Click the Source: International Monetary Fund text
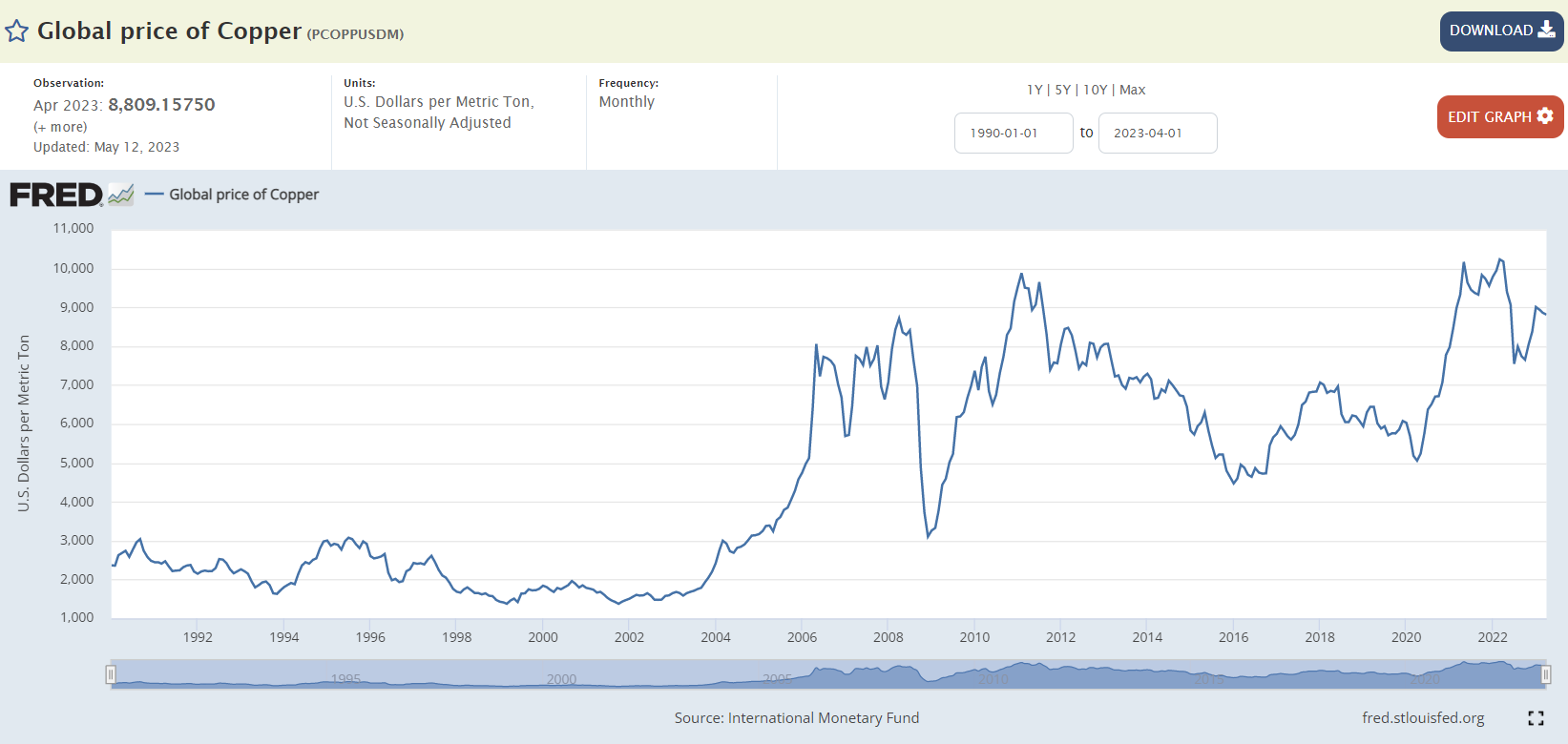The image size is (1568, 744). (796, 718)
